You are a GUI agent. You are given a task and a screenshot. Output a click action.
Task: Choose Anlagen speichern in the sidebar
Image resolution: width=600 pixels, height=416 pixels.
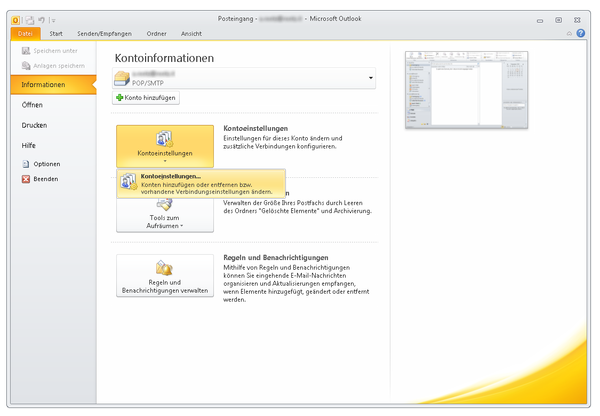tap(53, 66)
